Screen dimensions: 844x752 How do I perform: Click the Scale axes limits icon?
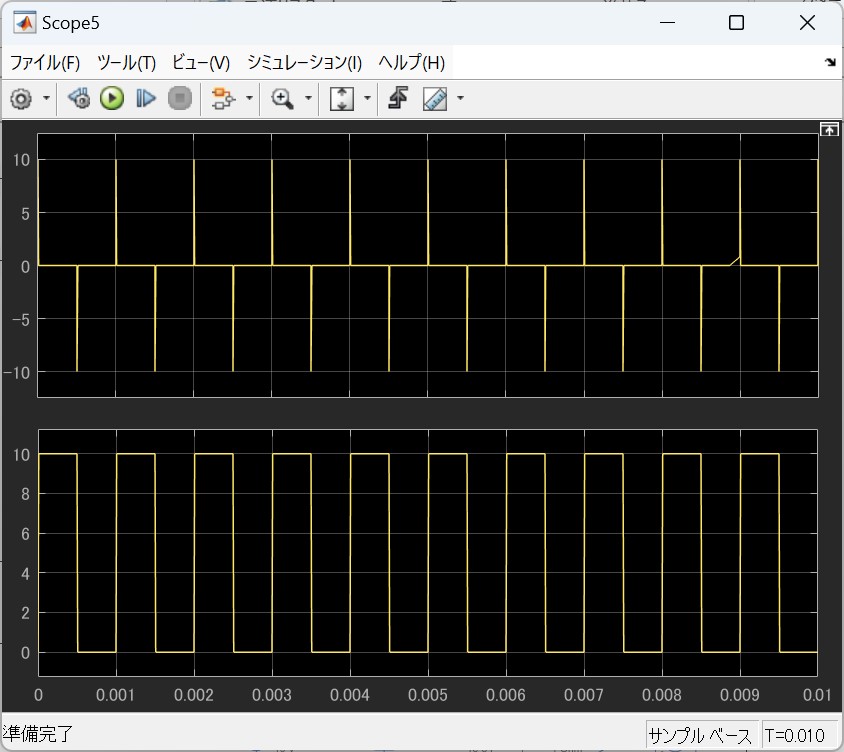pyautogui.click(x=342, y=98)
